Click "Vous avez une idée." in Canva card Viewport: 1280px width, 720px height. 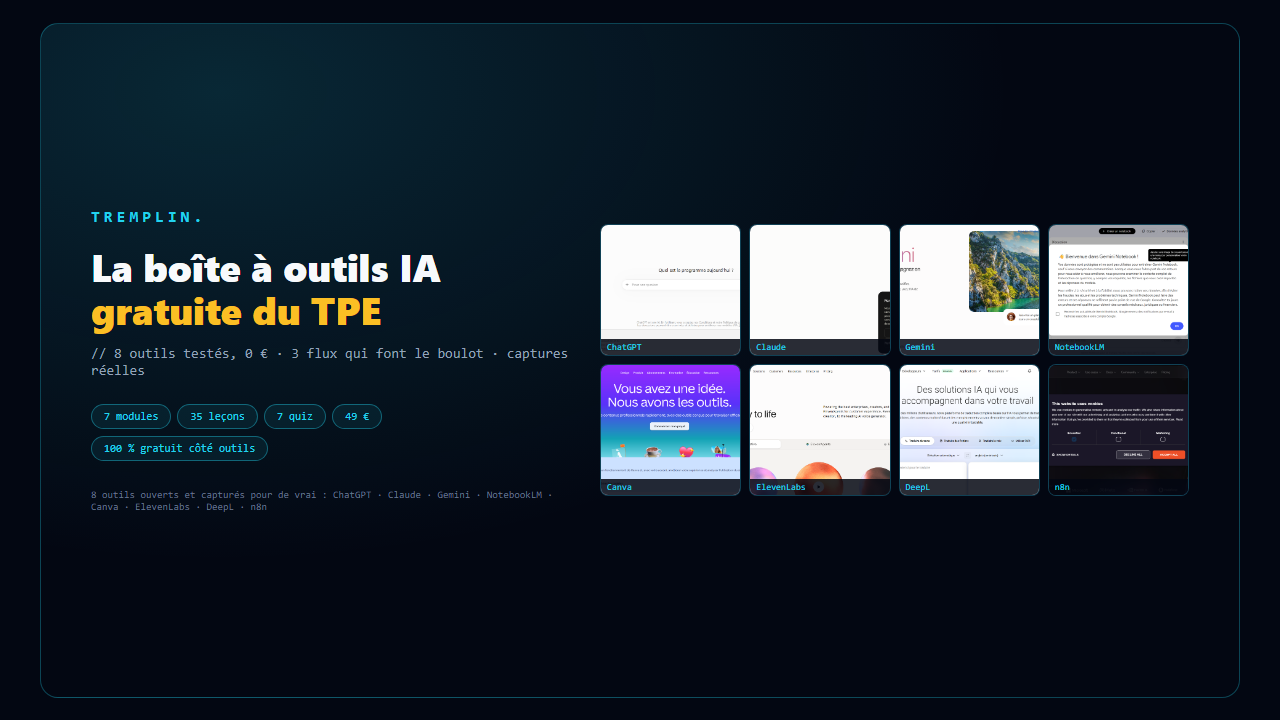coord(670,389)
